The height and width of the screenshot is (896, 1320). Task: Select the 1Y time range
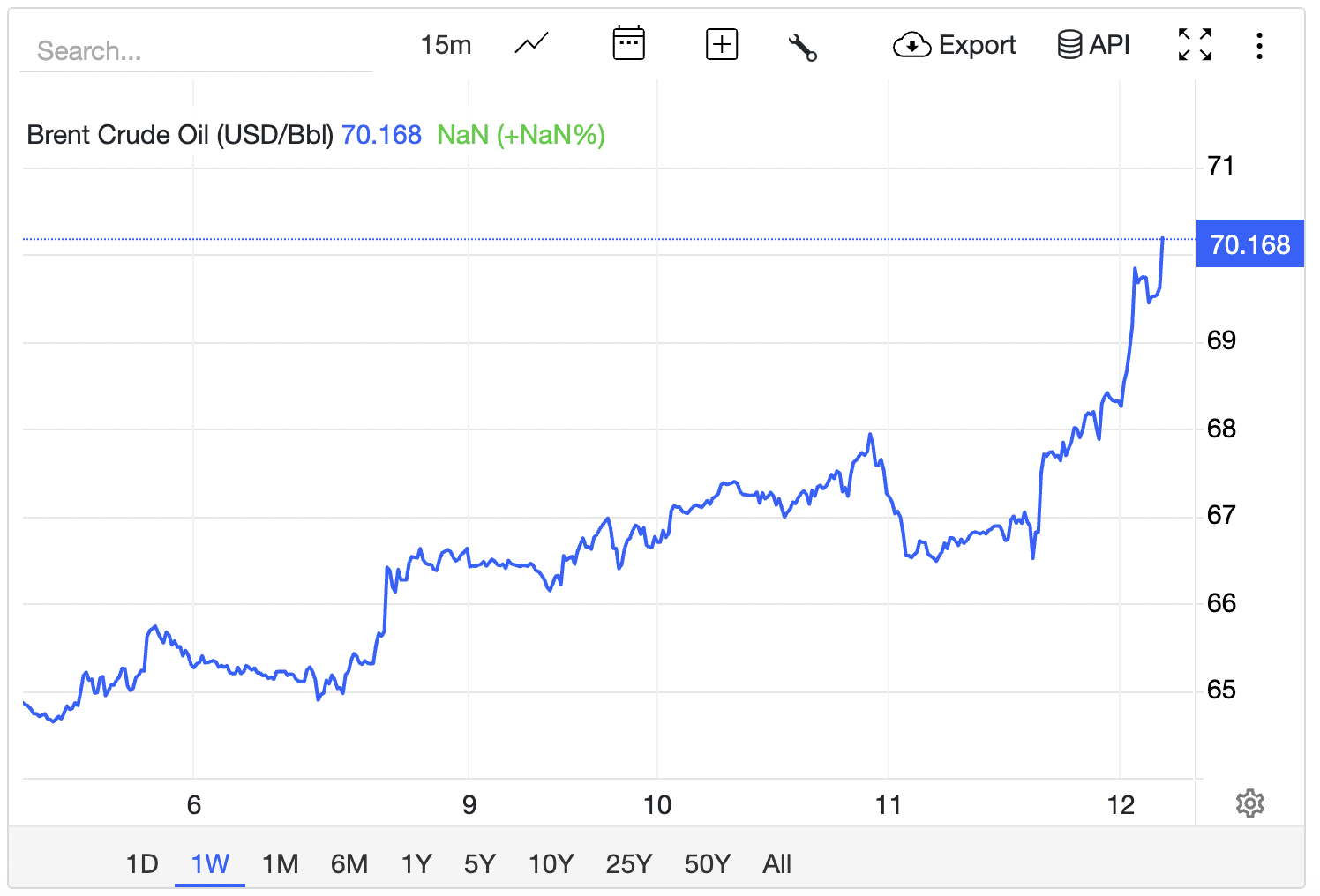pos(416,863)
